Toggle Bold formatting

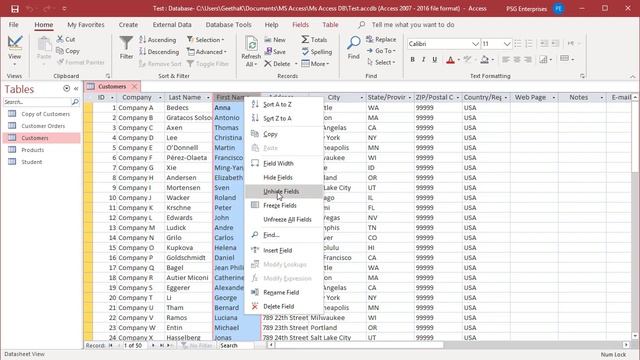(412, 60)
